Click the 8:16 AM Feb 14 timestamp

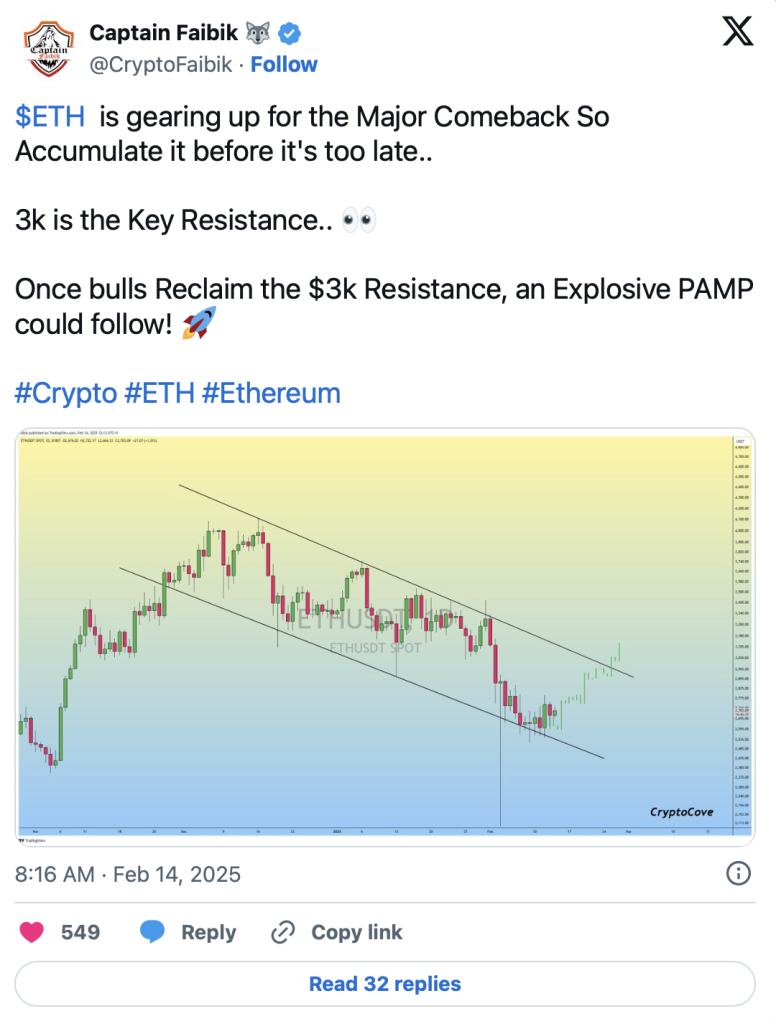tap(128, 874)
